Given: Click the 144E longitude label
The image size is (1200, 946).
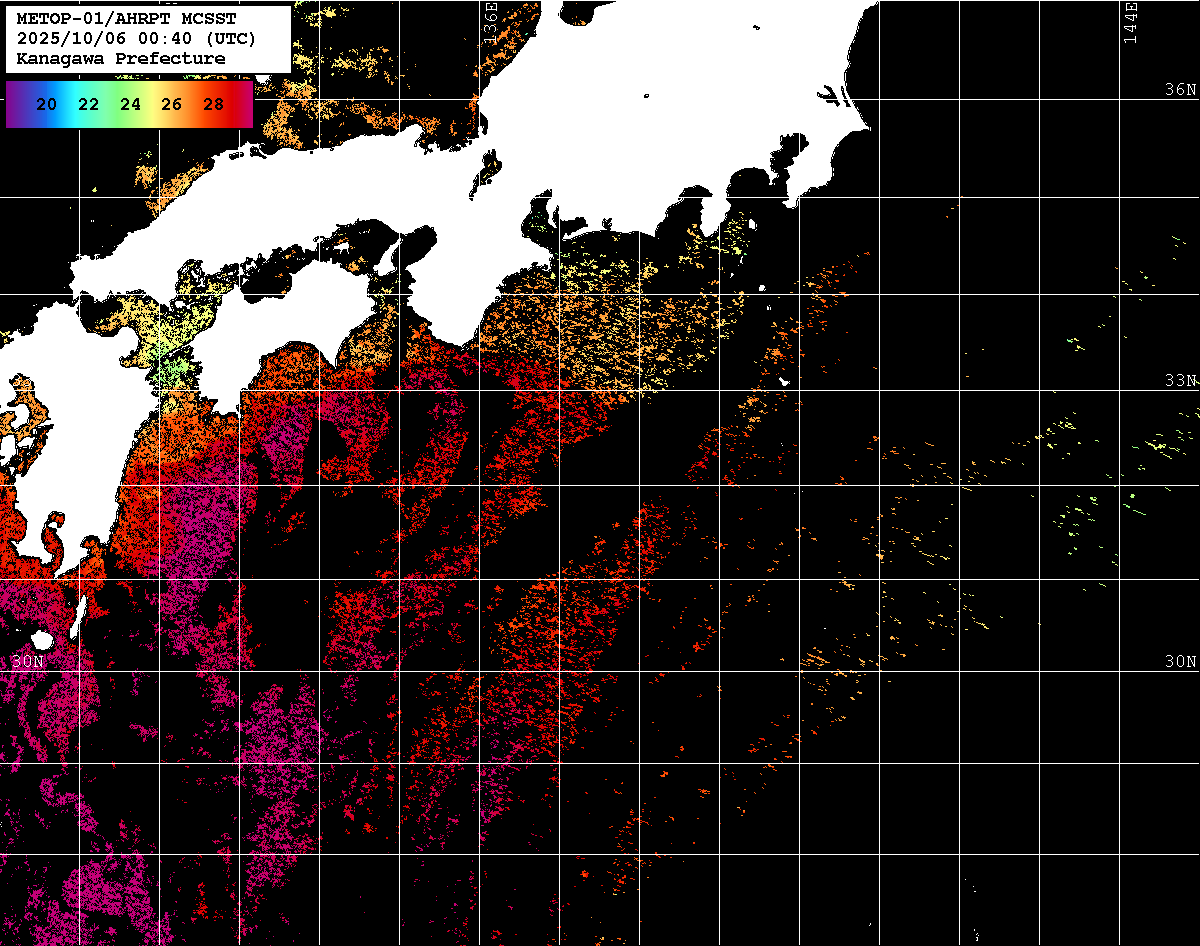Looking at the screenshot, I should tap(1130, 22).
